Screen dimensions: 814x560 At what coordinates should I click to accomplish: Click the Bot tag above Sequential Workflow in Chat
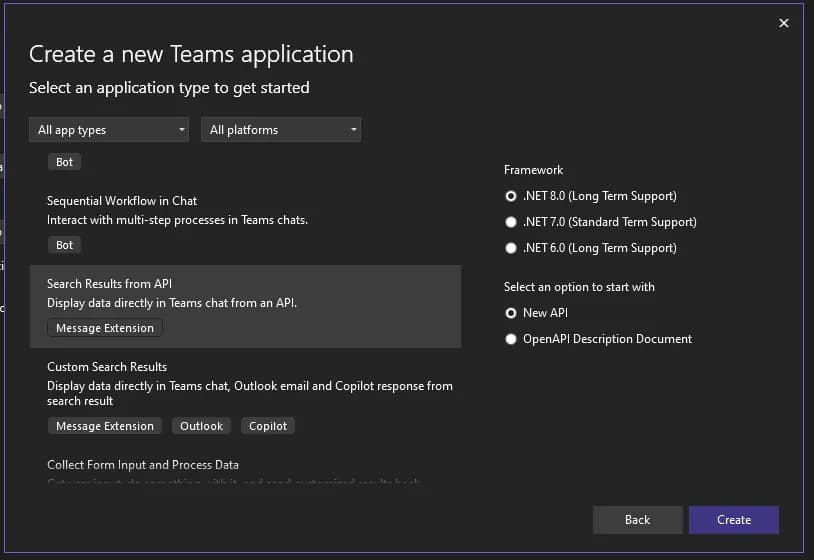pos(64,162)
